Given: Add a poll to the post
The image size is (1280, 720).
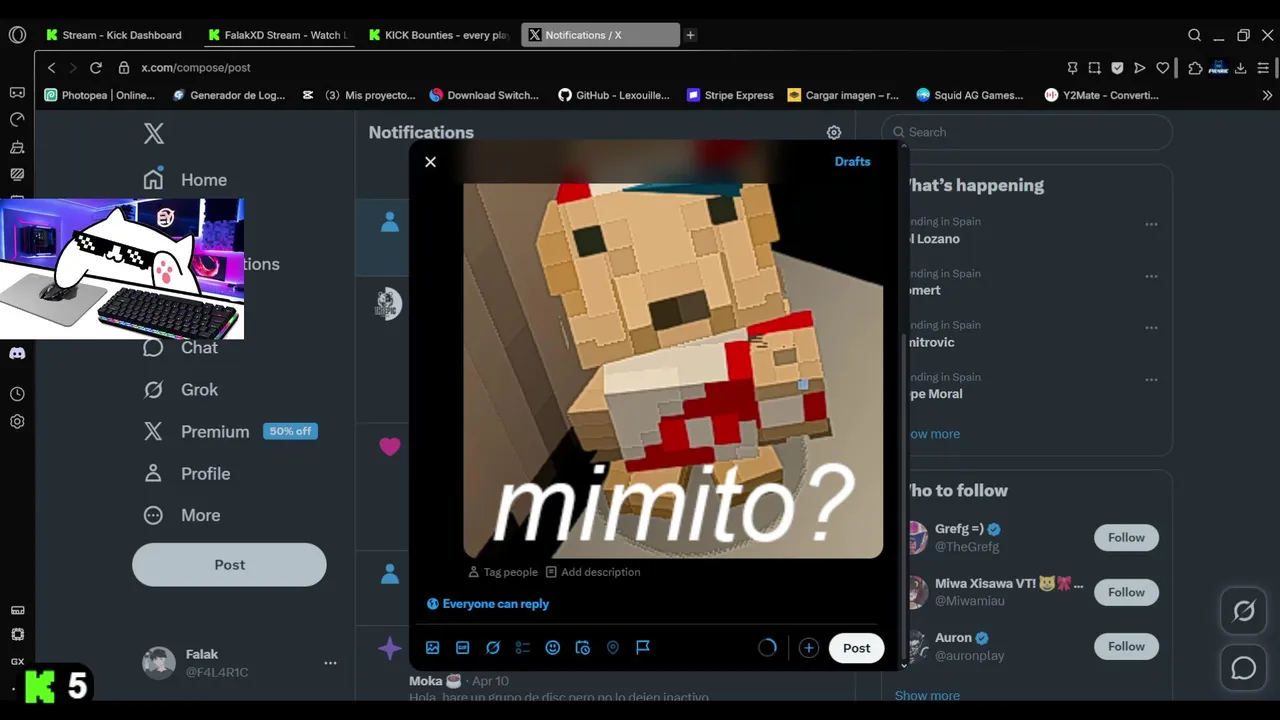Looking at the screenshot, I should pos(522,648).
